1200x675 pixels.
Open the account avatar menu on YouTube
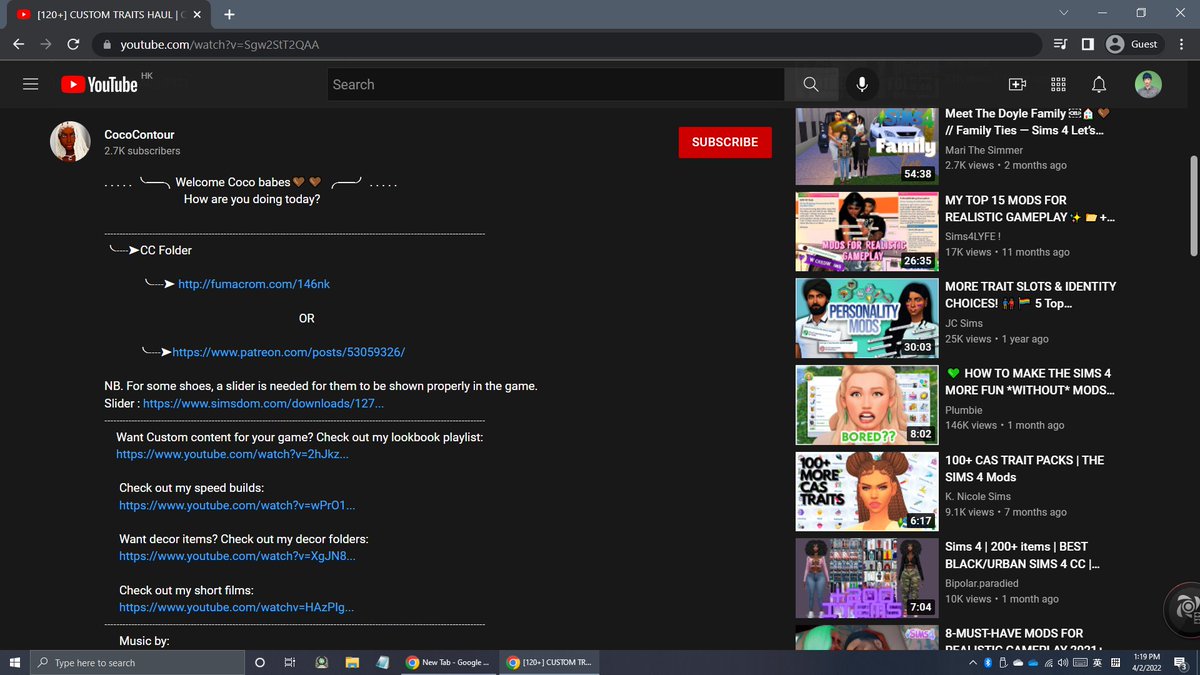point(1148,85)
